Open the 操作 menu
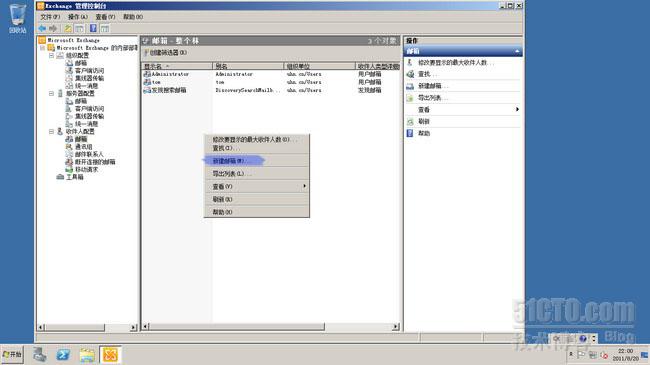The width and height of the screenshot is (650, 365). click(78, 17)
